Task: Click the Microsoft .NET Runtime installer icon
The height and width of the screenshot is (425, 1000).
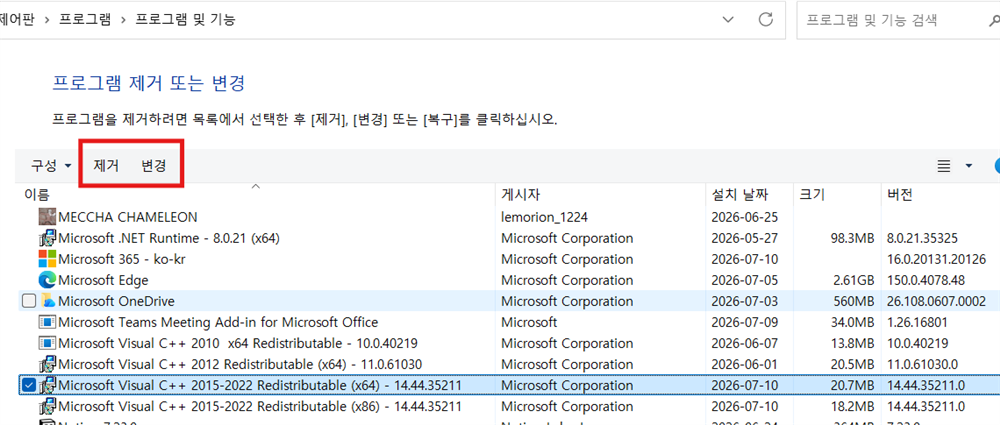Action: [47, 238]
